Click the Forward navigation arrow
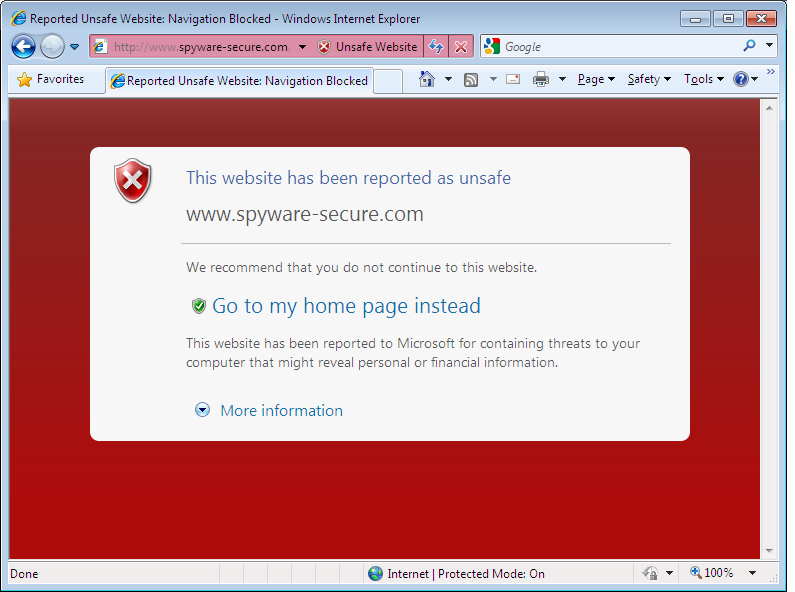The image size is (795, 592). [x=52, y=47]
